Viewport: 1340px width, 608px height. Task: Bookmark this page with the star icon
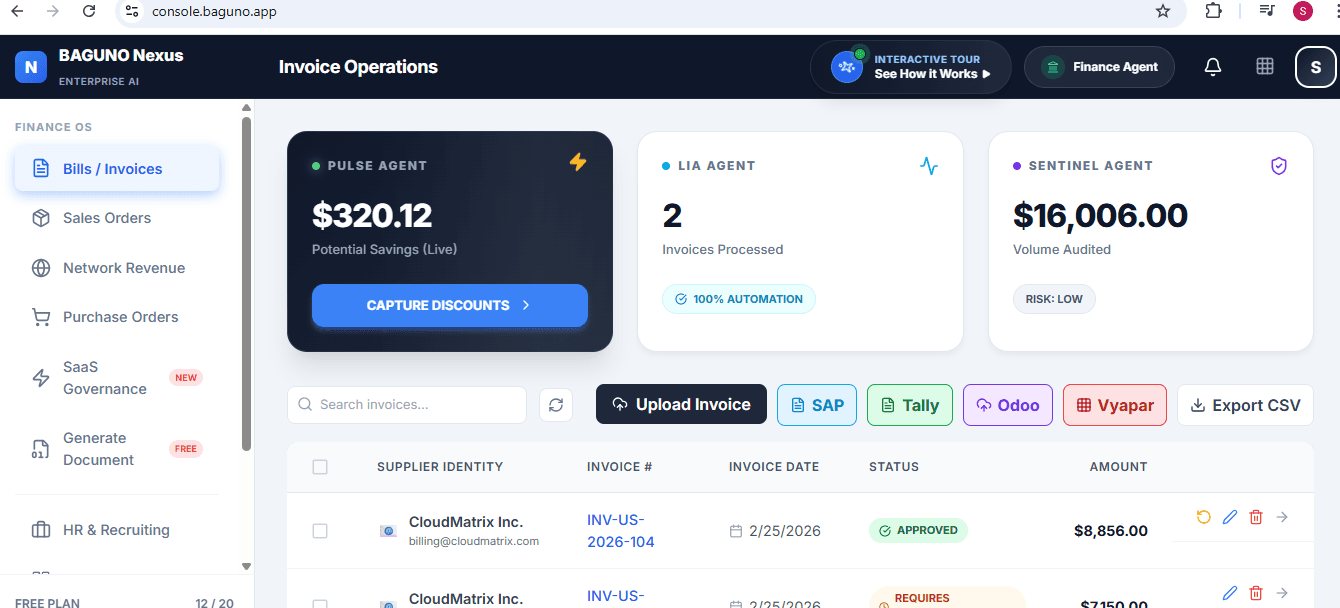1162,11
